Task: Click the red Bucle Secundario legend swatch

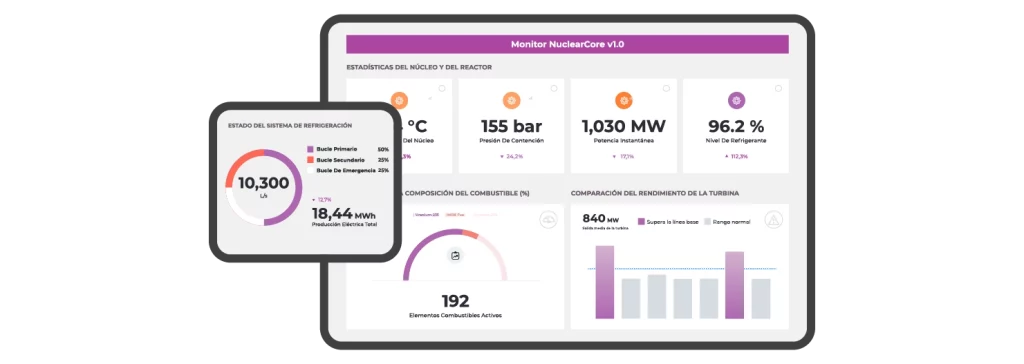Action: tap(310, 159)
